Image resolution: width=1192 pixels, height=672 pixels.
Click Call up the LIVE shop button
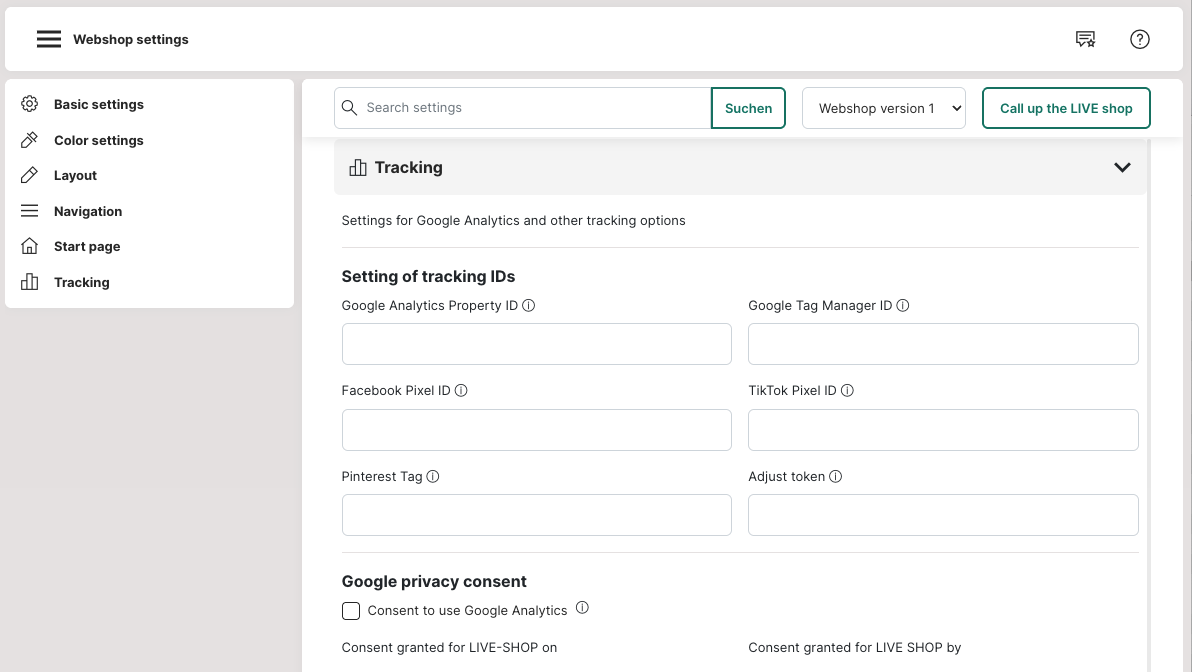pyautogui.click(x=1066, y=108)
